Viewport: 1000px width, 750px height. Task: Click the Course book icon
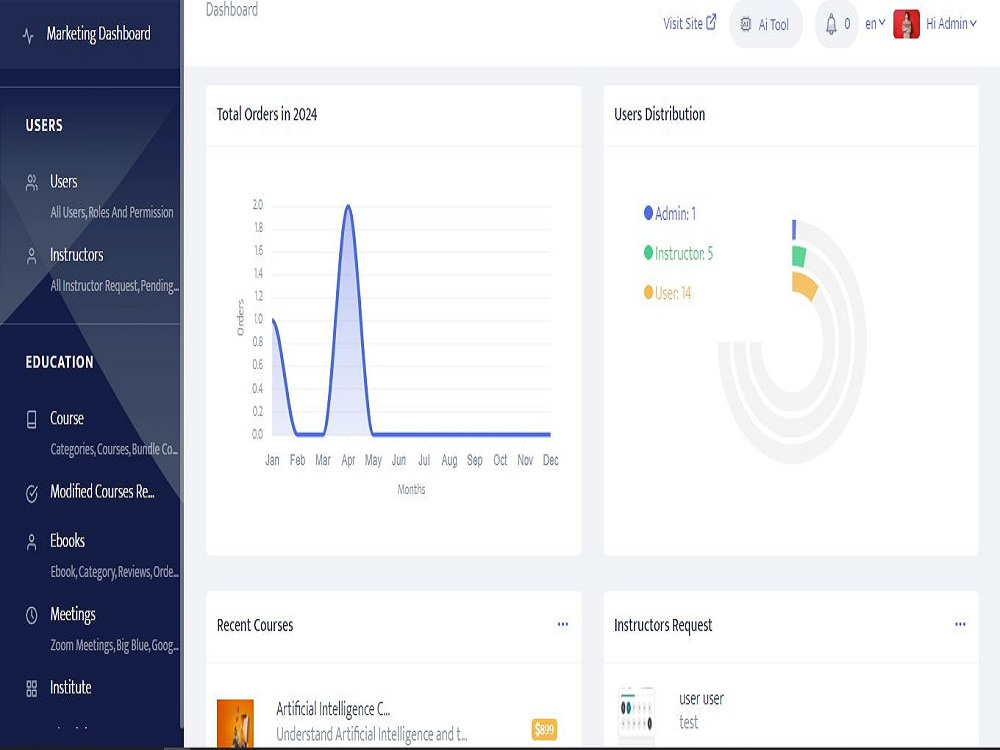click(31, 419)
